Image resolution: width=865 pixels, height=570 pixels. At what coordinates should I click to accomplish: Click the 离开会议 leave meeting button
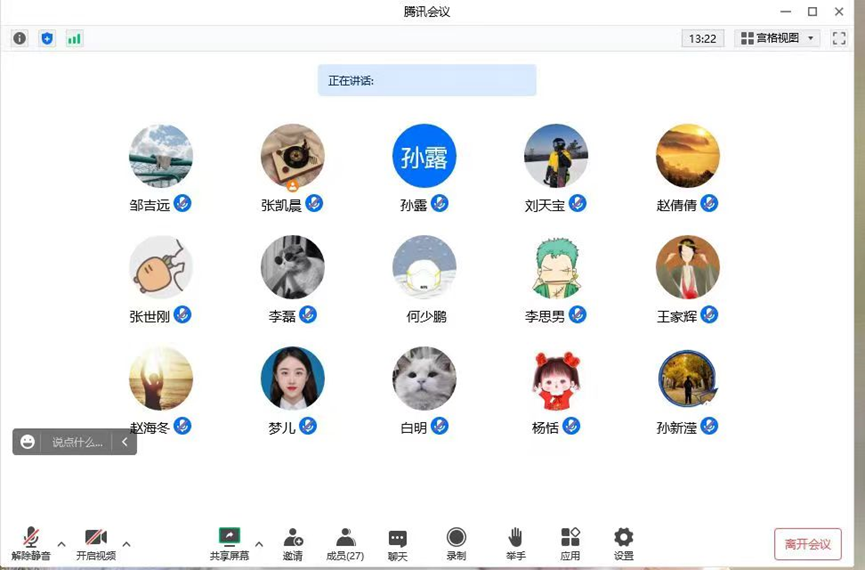pyautogui.click(x=807, y=544)
